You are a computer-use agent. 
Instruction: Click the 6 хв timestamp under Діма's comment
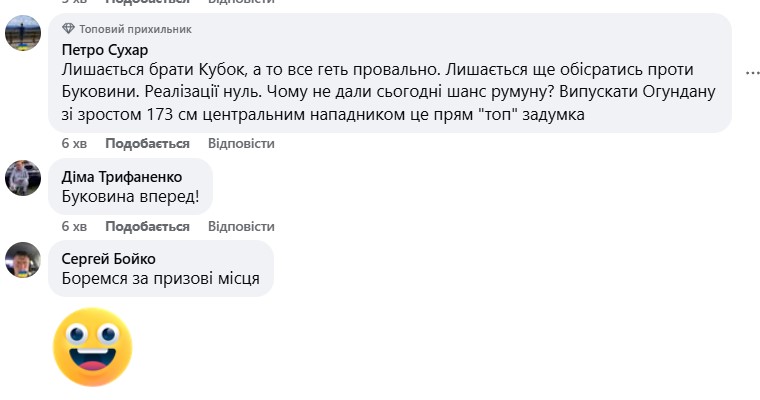[73, 226]
